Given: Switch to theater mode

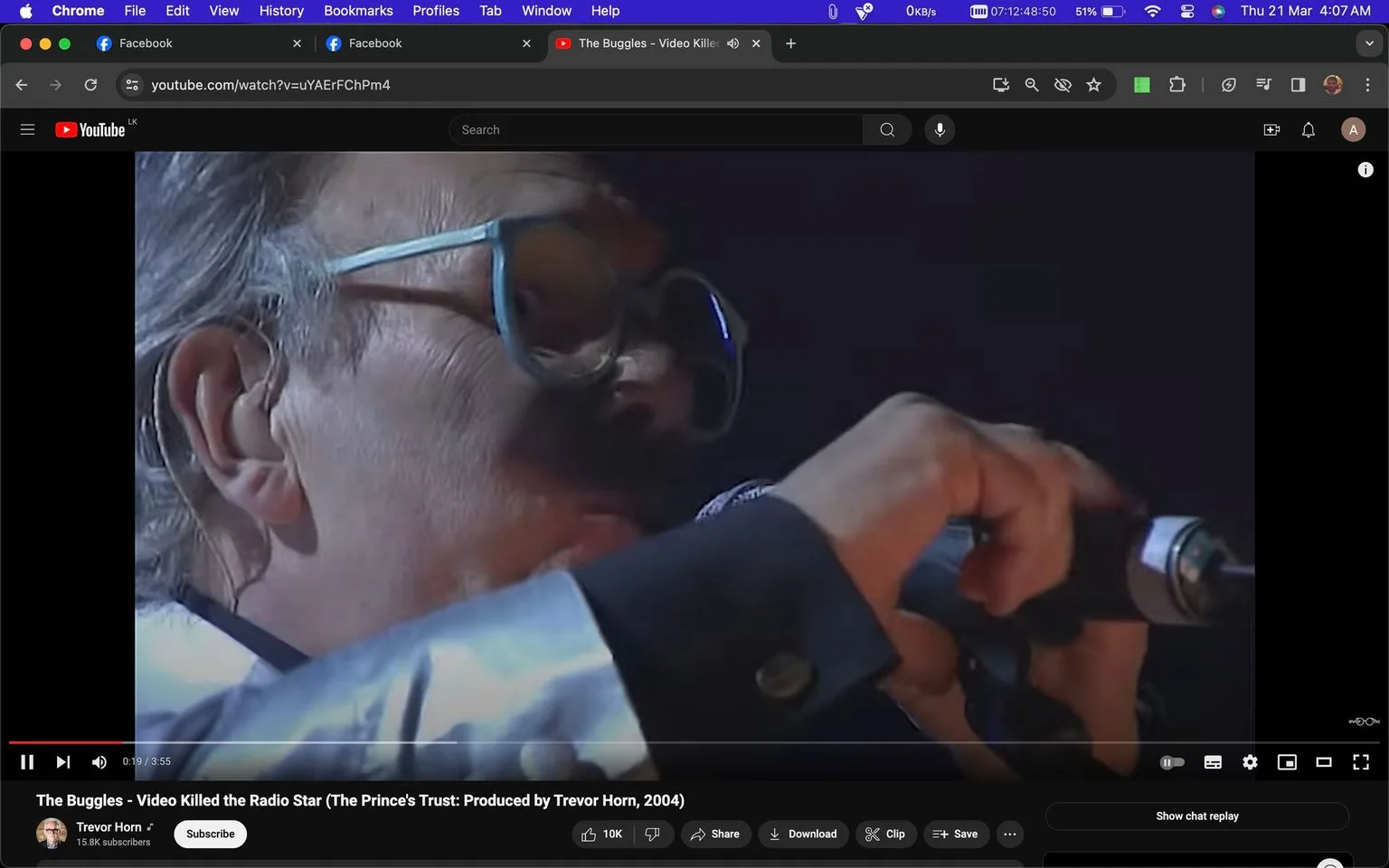Looking at the screenshot, I should [x=1324, y=762].
